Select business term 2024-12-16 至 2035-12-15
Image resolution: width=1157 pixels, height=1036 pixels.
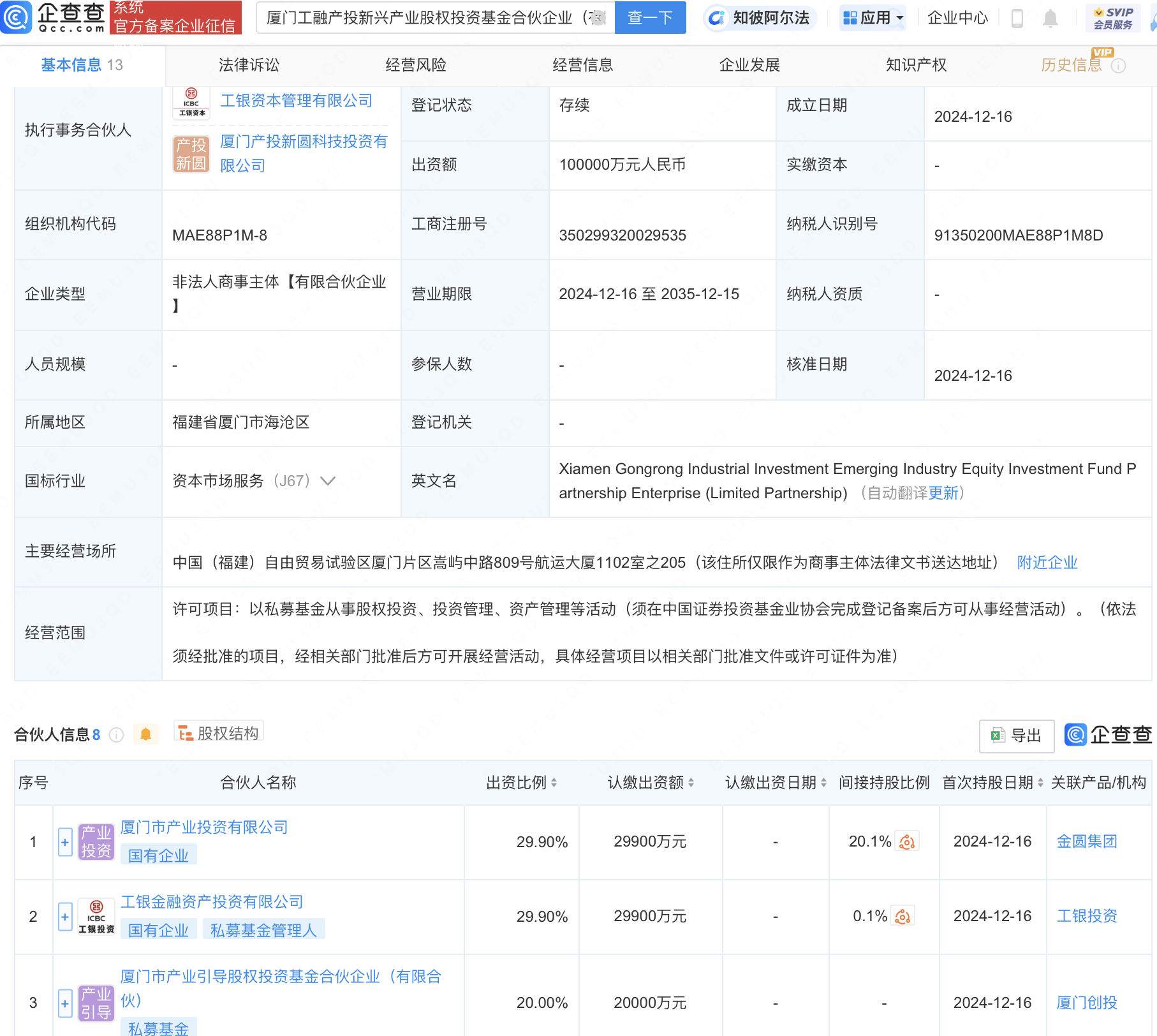click(x=649, y=294)
